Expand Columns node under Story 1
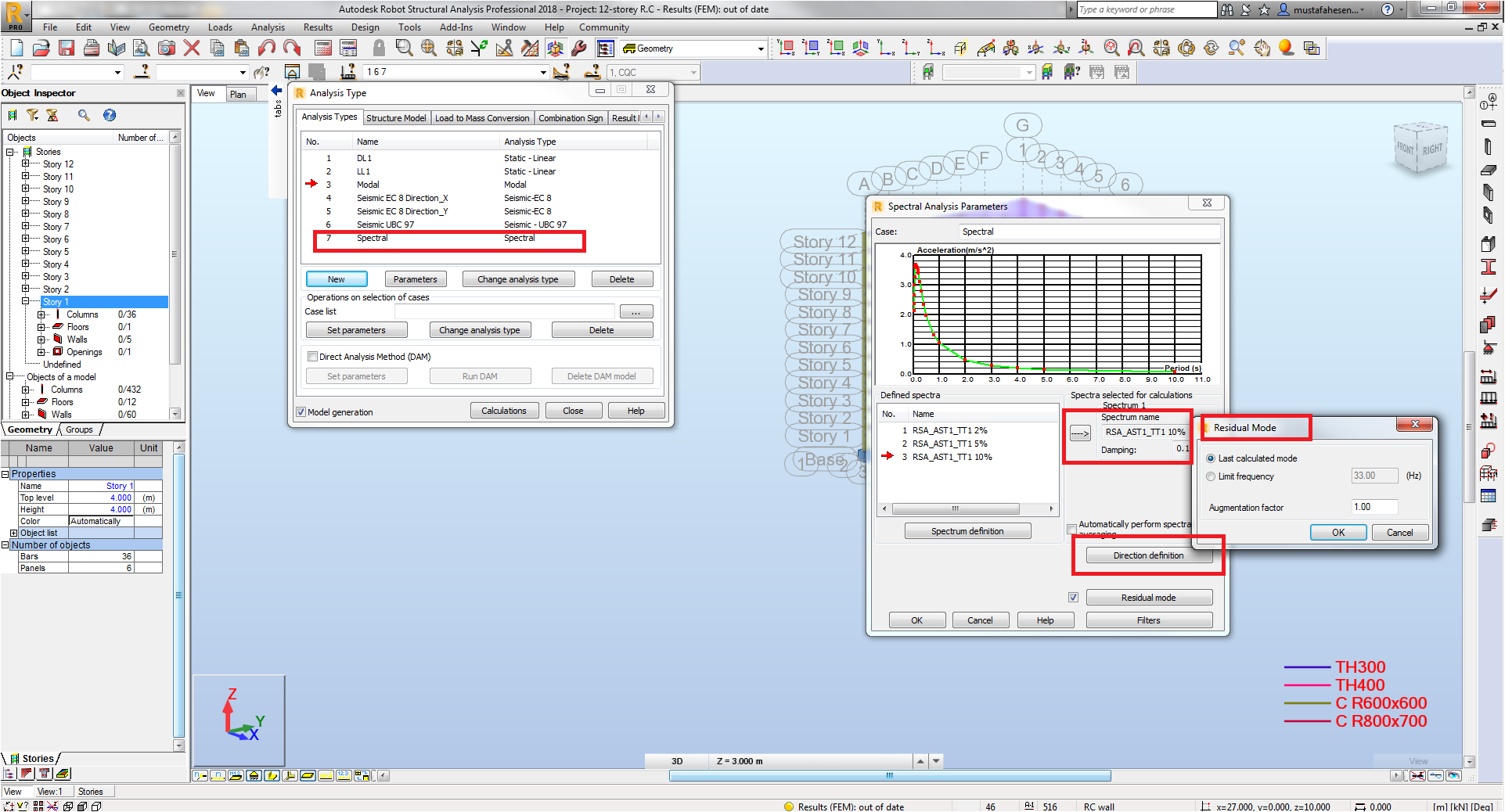The width and height of the screenshot is (1505, 812). (x=41, y=314)
